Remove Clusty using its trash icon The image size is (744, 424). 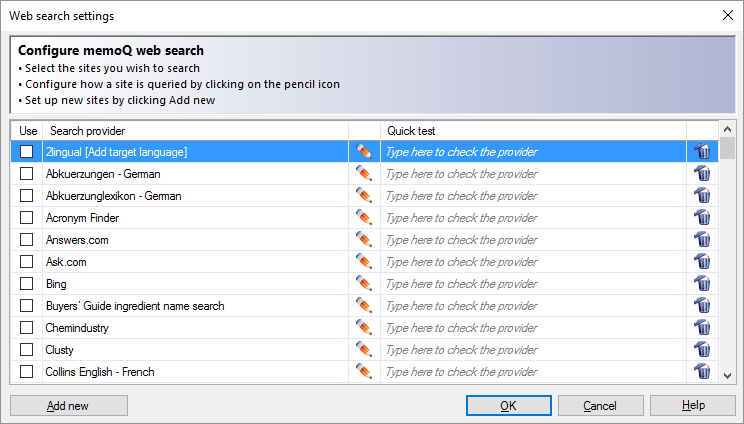[x=703, y=350]
